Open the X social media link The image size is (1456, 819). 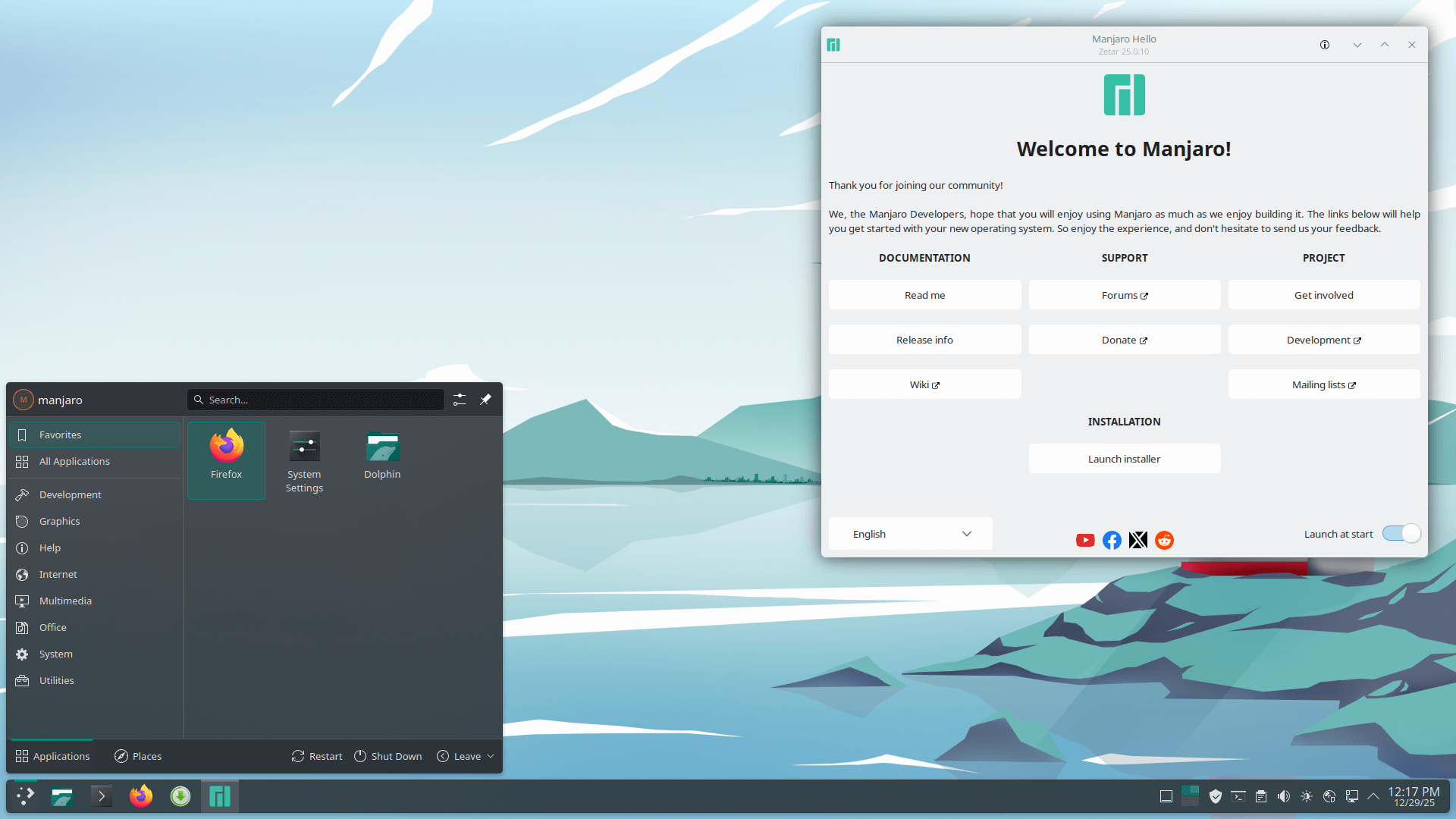[x=1137, y=540]
